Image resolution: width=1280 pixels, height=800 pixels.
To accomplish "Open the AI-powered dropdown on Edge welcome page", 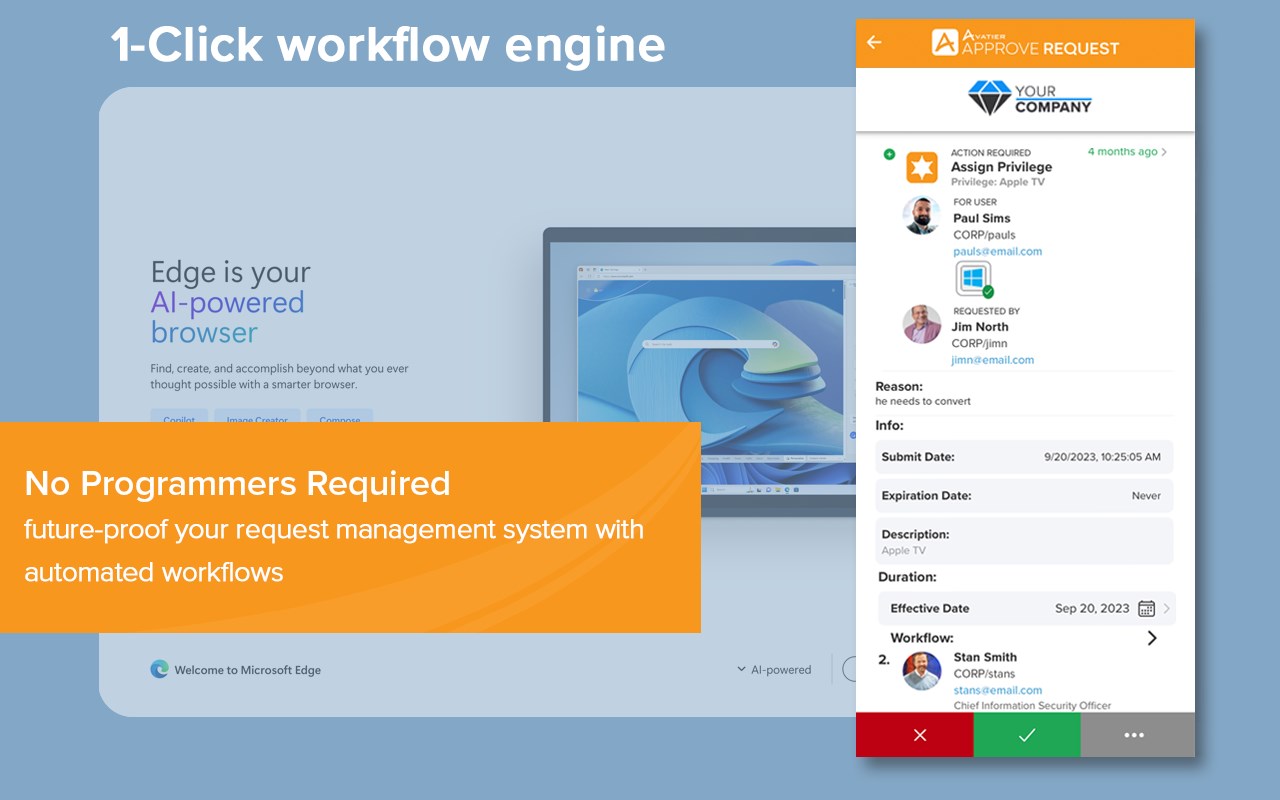I will coord(775,670).
